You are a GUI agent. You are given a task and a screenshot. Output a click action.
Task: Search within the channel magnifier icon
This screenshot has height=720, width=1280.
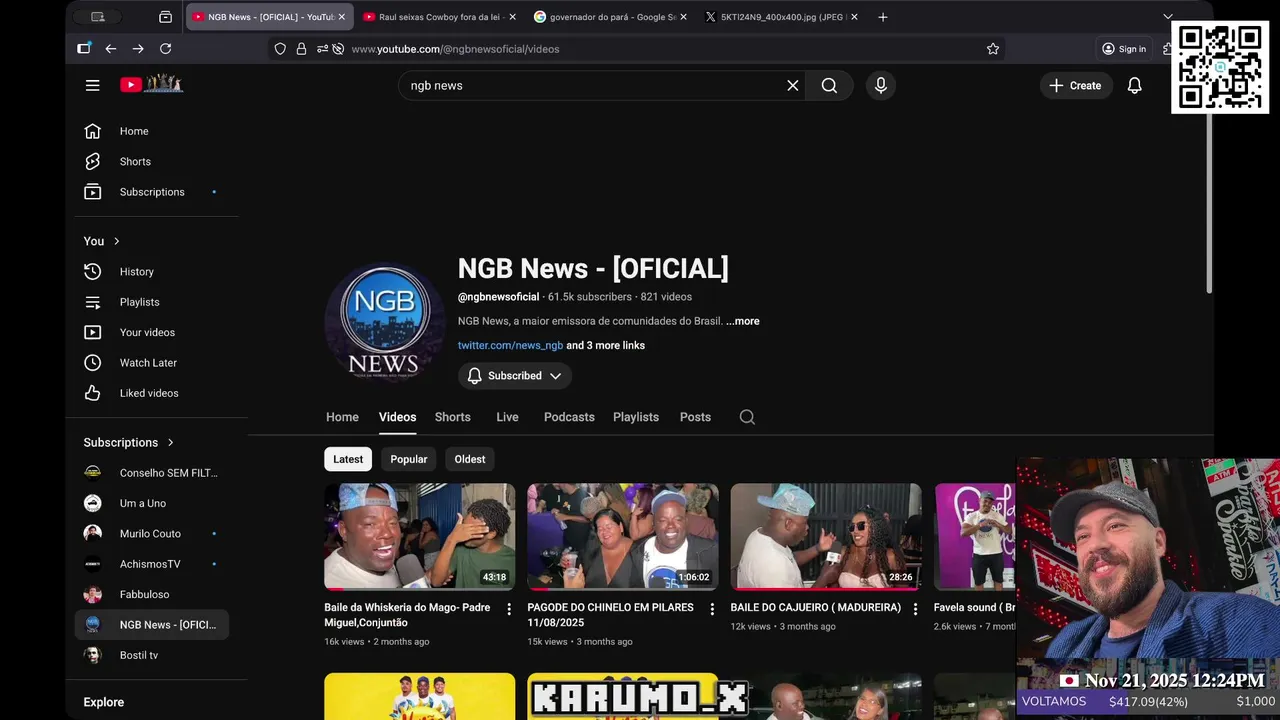(x=747, y=417)
